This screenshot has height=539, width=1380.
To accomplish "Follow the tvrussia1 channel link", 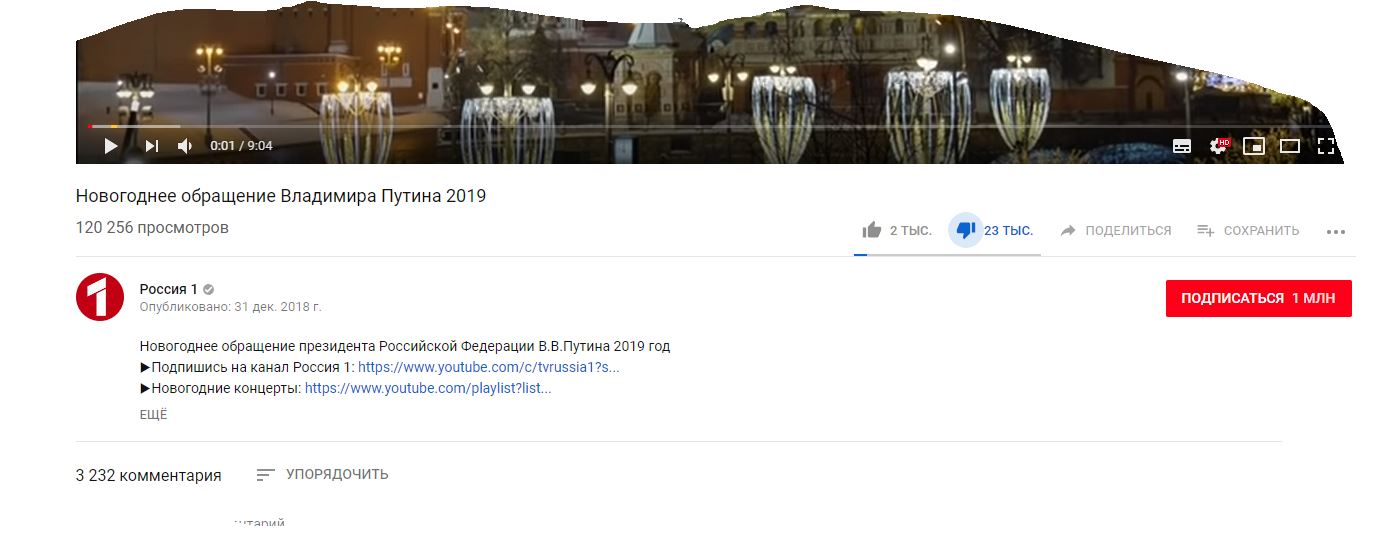I will (x=489, y=367).
